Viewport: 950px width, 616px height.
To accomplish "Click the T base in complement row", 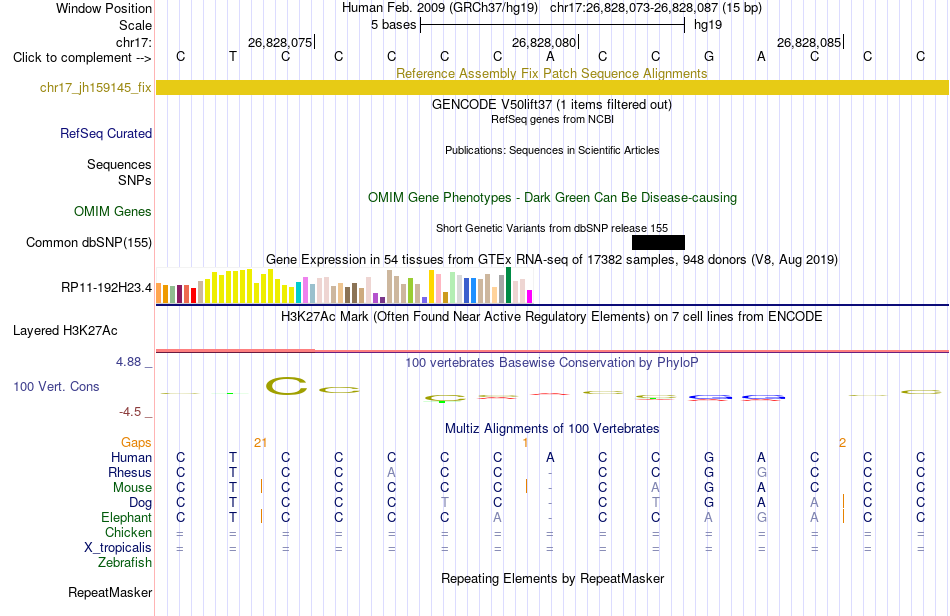I will click(233, 57).
